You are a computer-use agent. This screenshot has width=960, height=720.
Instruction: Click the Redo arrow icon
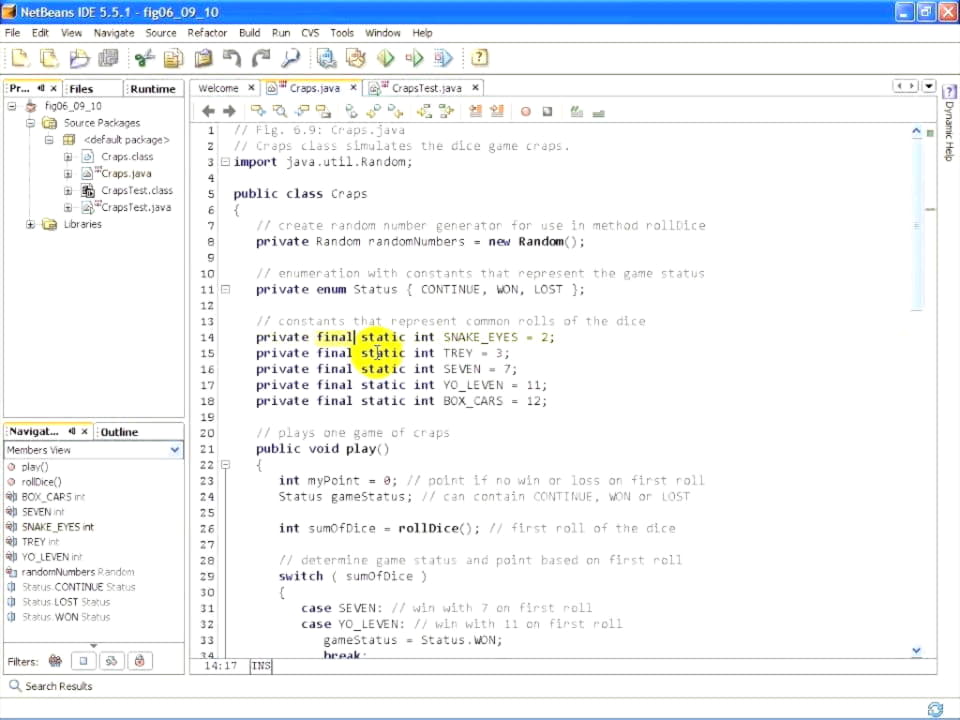(261, 58)
